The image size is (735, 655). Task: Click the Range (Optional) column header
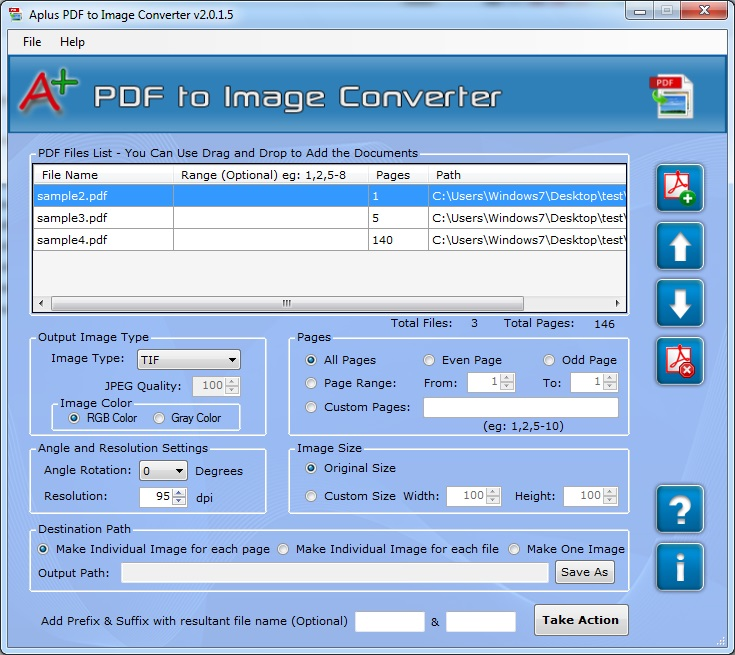click(x=271, y=175)
